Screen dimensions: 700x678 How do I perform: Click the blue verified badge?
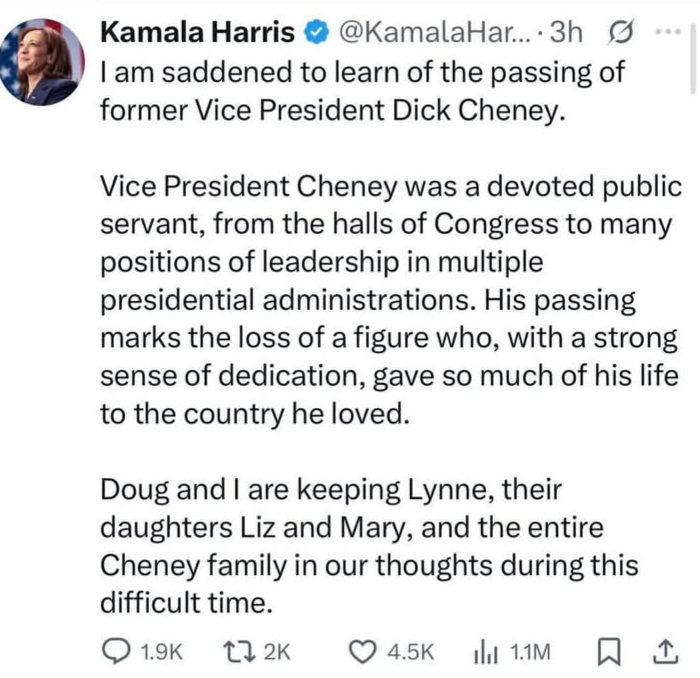tap(314, 33)
